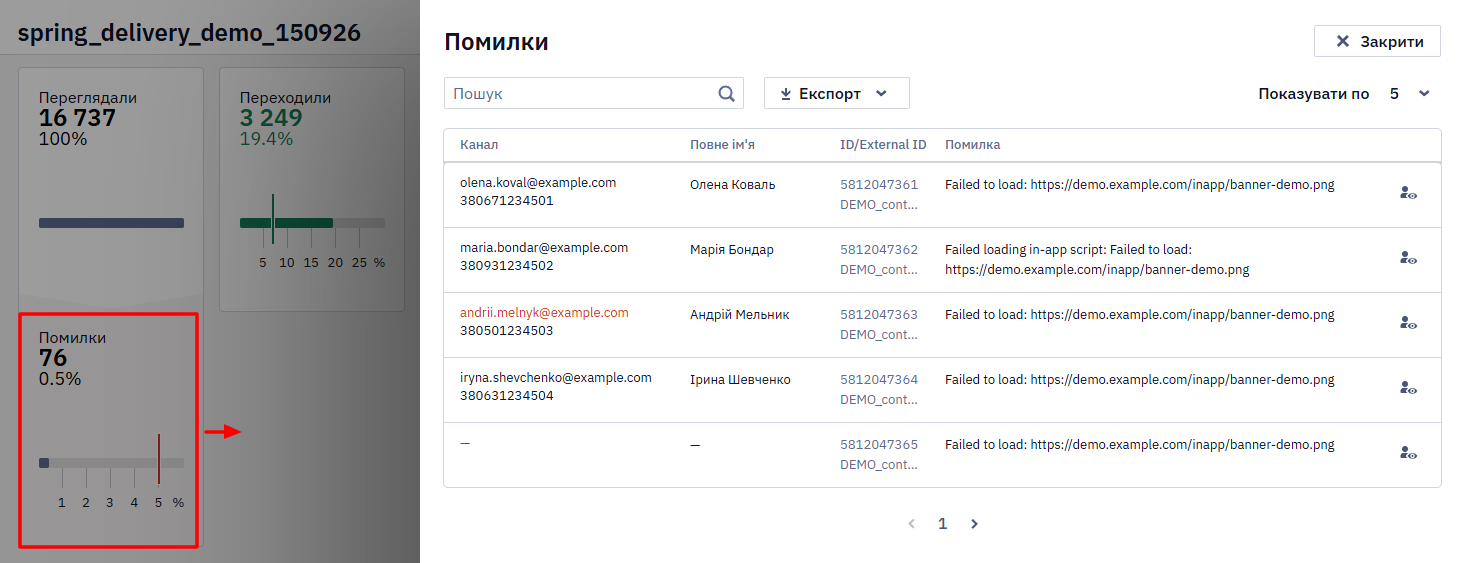Screen dimensions: 1461x563
Task: Open the Показувати по rows dropdown
Action: (1410, 94)
